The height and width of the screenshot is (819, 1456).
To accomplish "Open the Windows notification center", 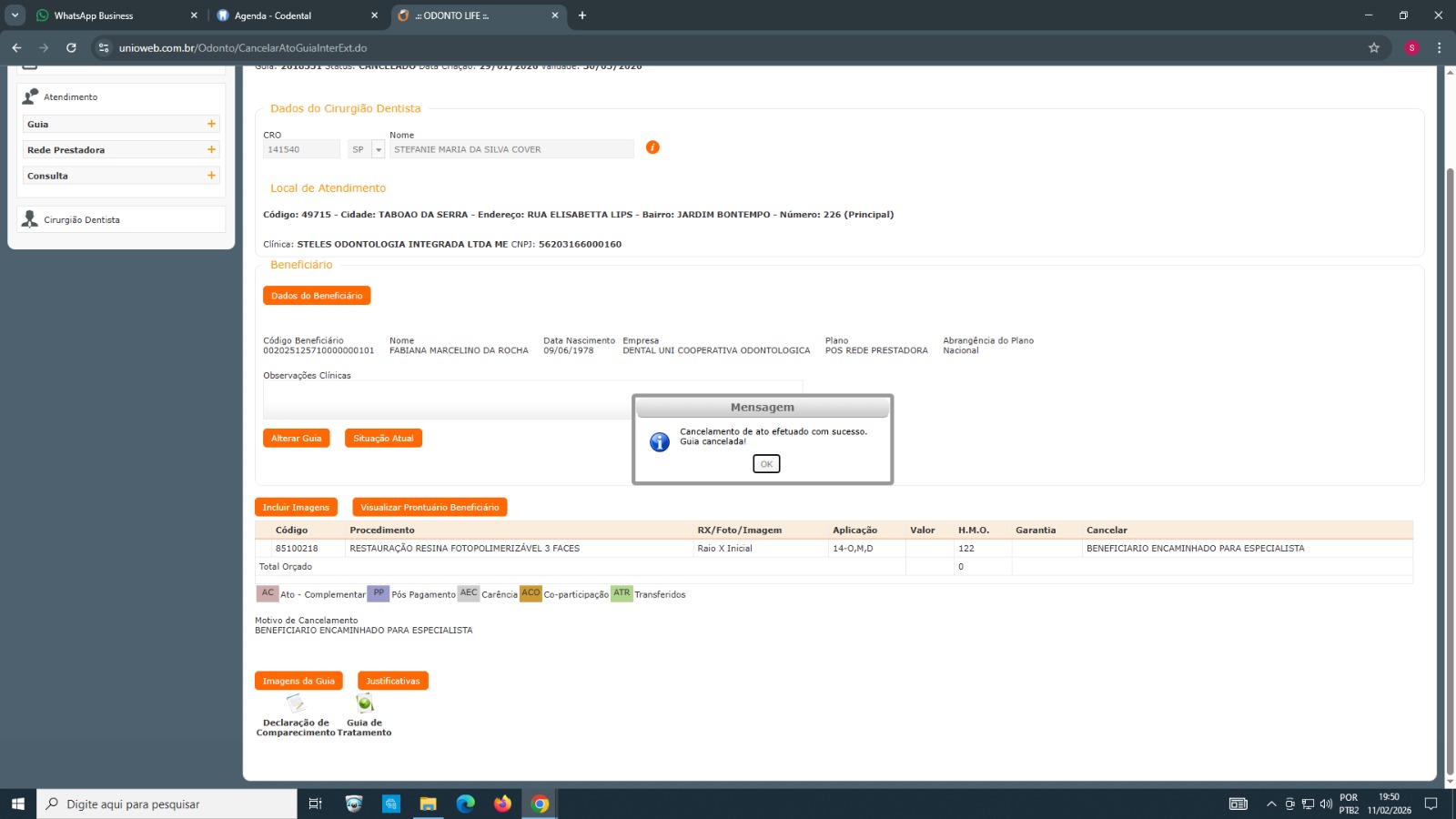I will pos(1431,804).
